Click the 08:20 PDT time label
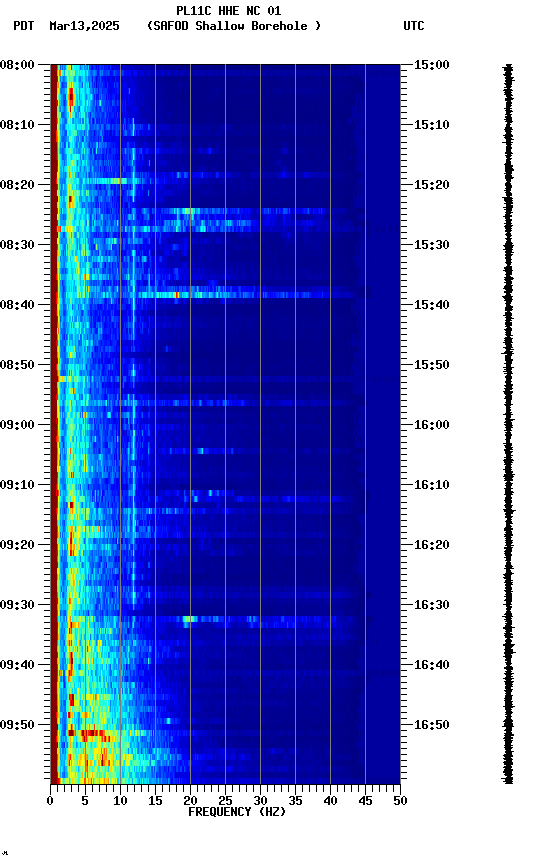Image resolution: width=552 pixels, height=864 pixels. point(17,185)
